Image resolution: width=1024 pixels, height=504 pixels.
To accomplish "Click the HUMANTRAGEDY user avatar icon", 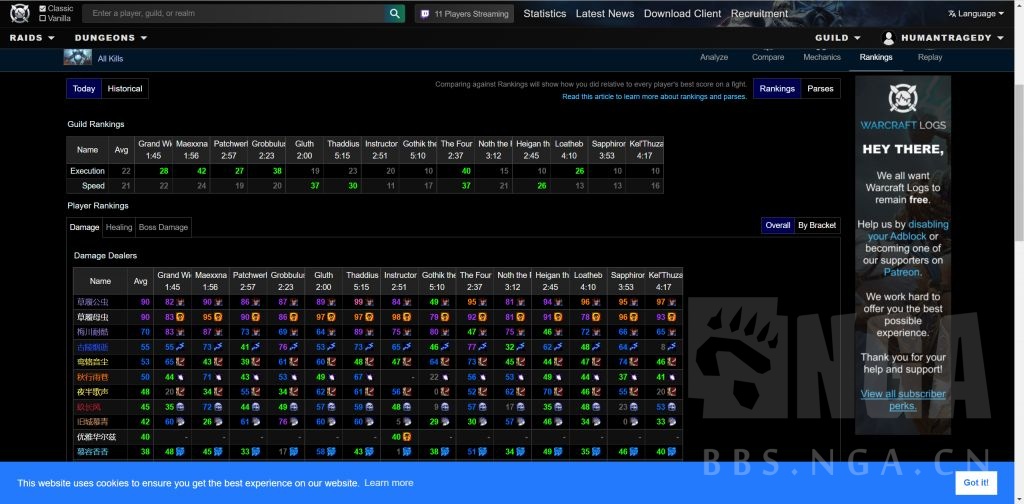I will (x=888, y=38).
